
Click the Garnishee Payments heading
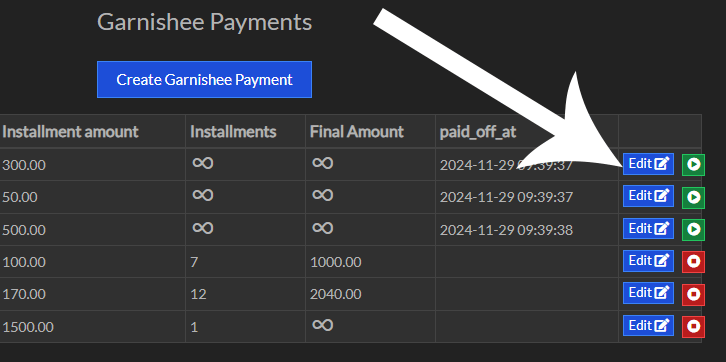tap(204, 22)
